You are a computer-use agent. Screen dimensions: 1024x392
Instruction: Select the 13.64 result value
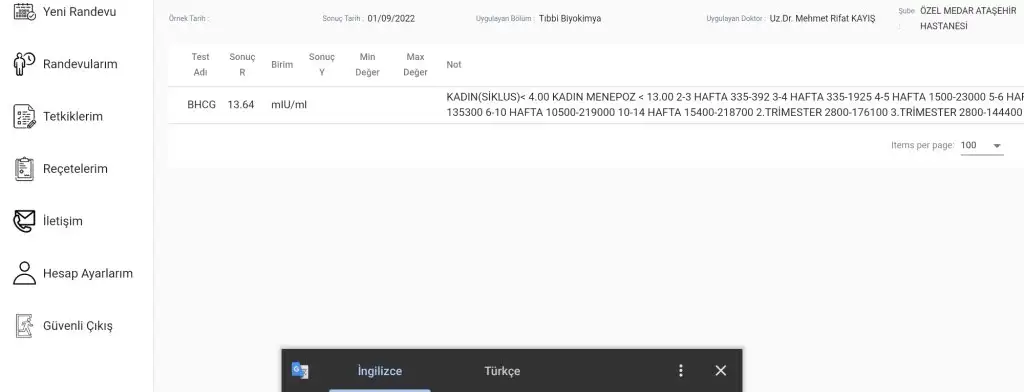[241, 105]
